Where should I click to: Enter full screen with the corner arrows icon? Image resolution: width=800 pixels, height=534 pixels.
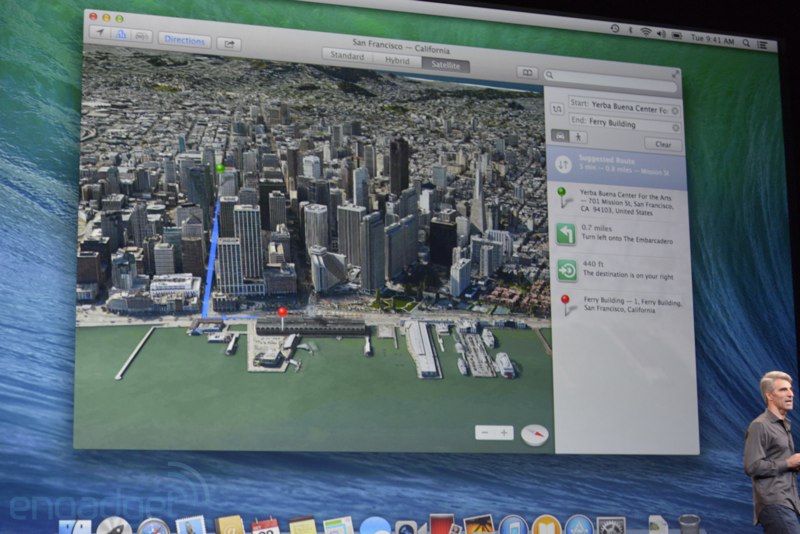tap(675, 74)
